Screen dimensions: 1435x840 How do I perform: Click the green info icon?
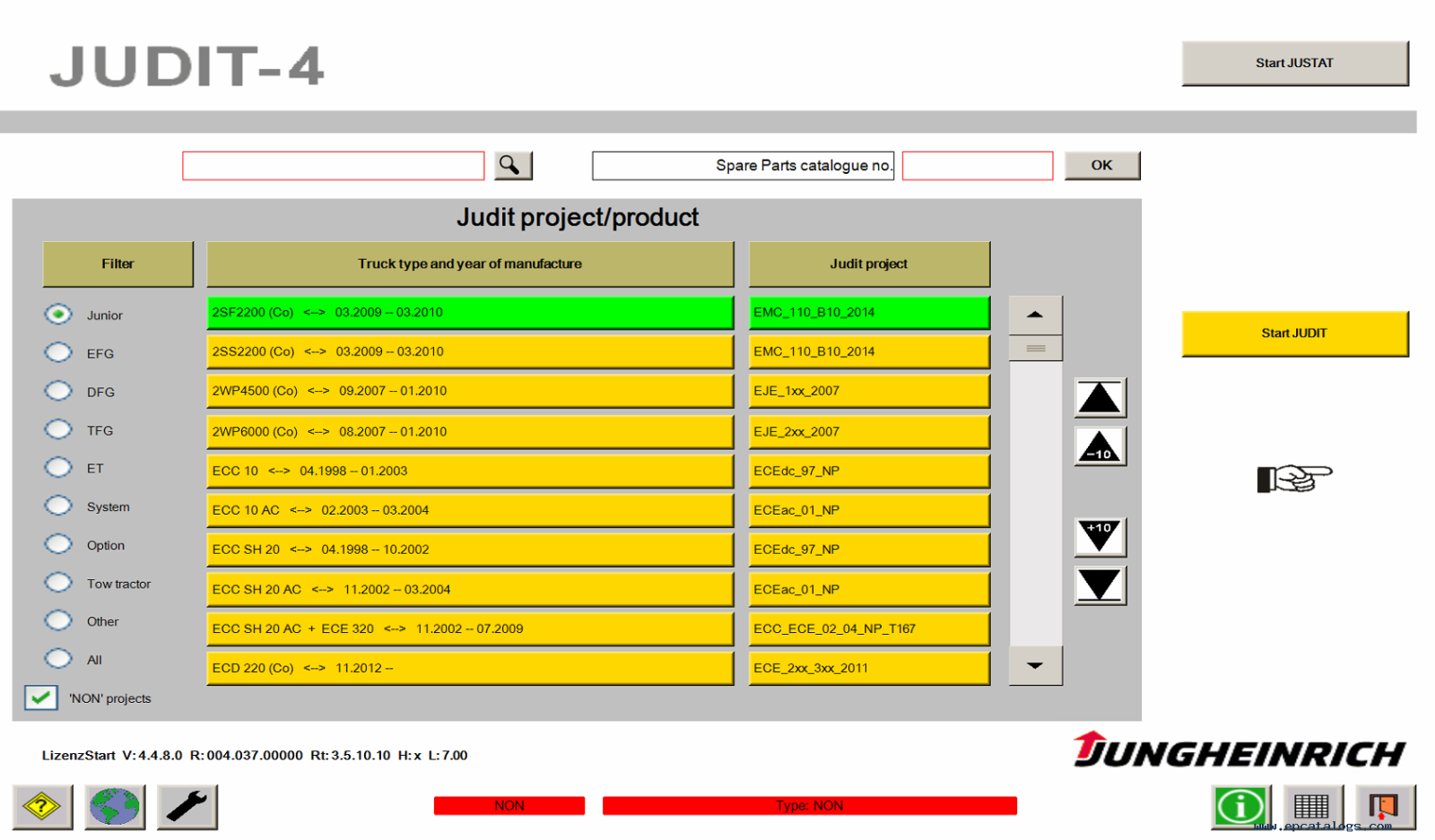pos(1241,807)
